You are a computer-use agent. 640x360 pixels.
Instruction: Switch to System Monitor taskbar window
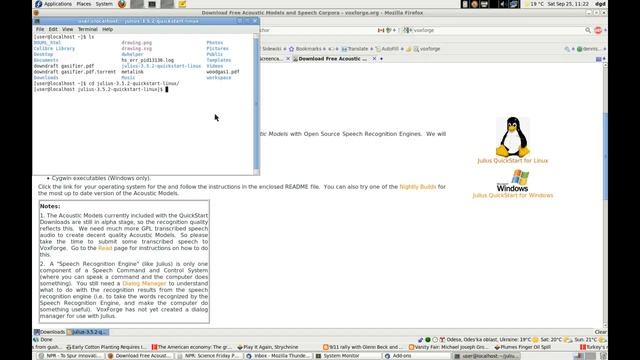[348, 356]
